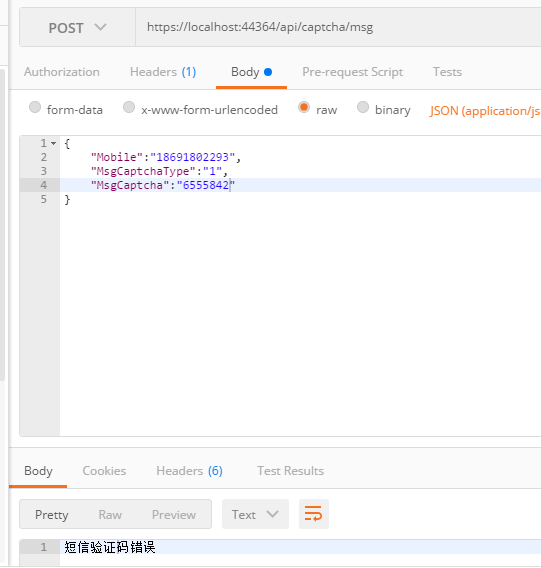Open the Pre-request Script tab
This screenshot has width=541, height=568.
tap(353, 72)
